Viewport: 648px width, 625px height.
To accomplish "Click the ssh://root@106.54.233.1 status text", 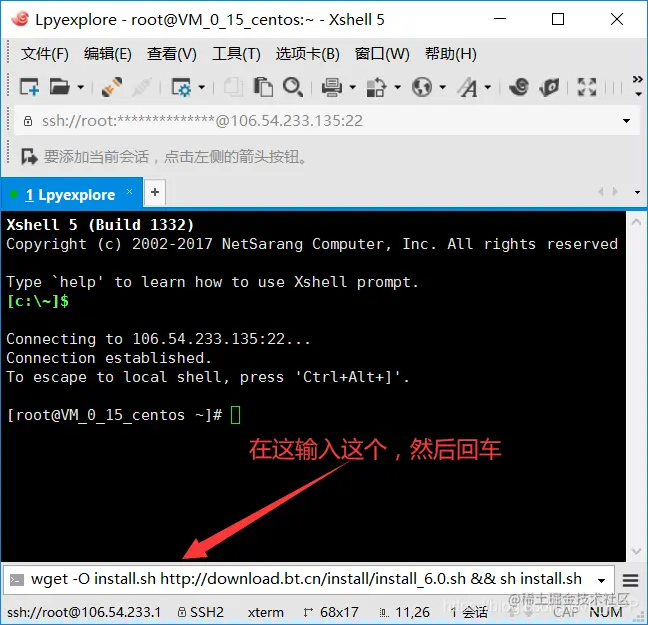I will (x=84, y=612).
